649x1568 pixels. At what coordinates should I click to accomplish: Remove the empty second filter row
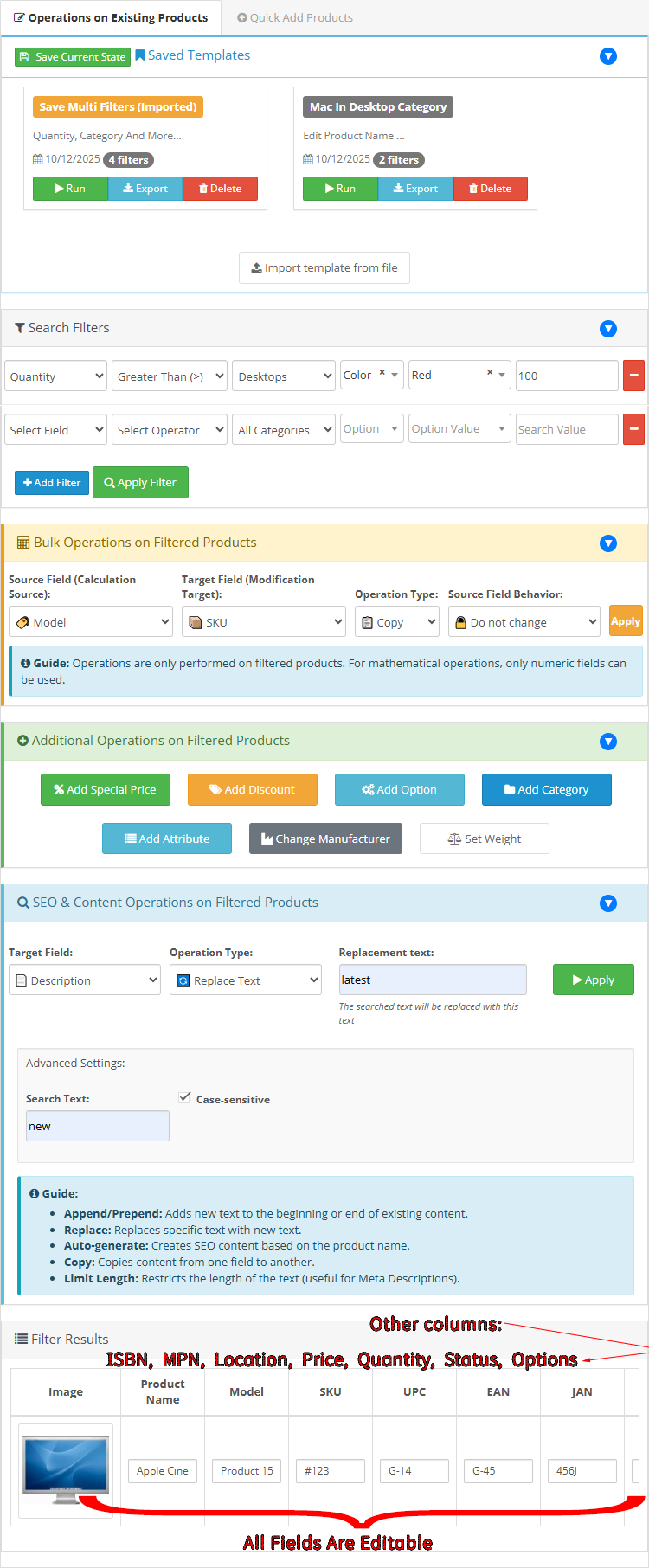click(633, 429)
